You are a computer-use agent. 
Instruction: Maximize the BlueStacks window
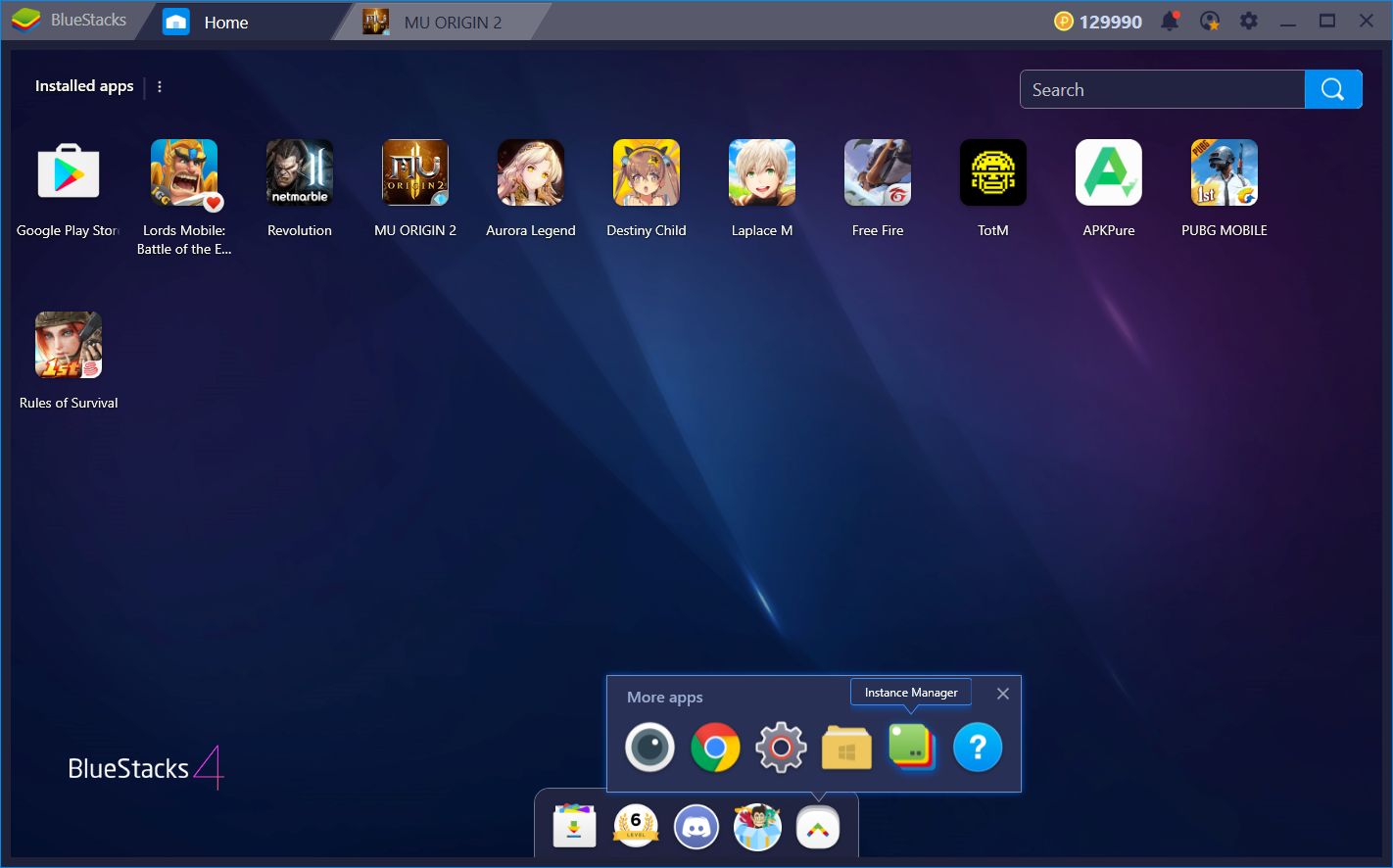(x=1327, y=21)
